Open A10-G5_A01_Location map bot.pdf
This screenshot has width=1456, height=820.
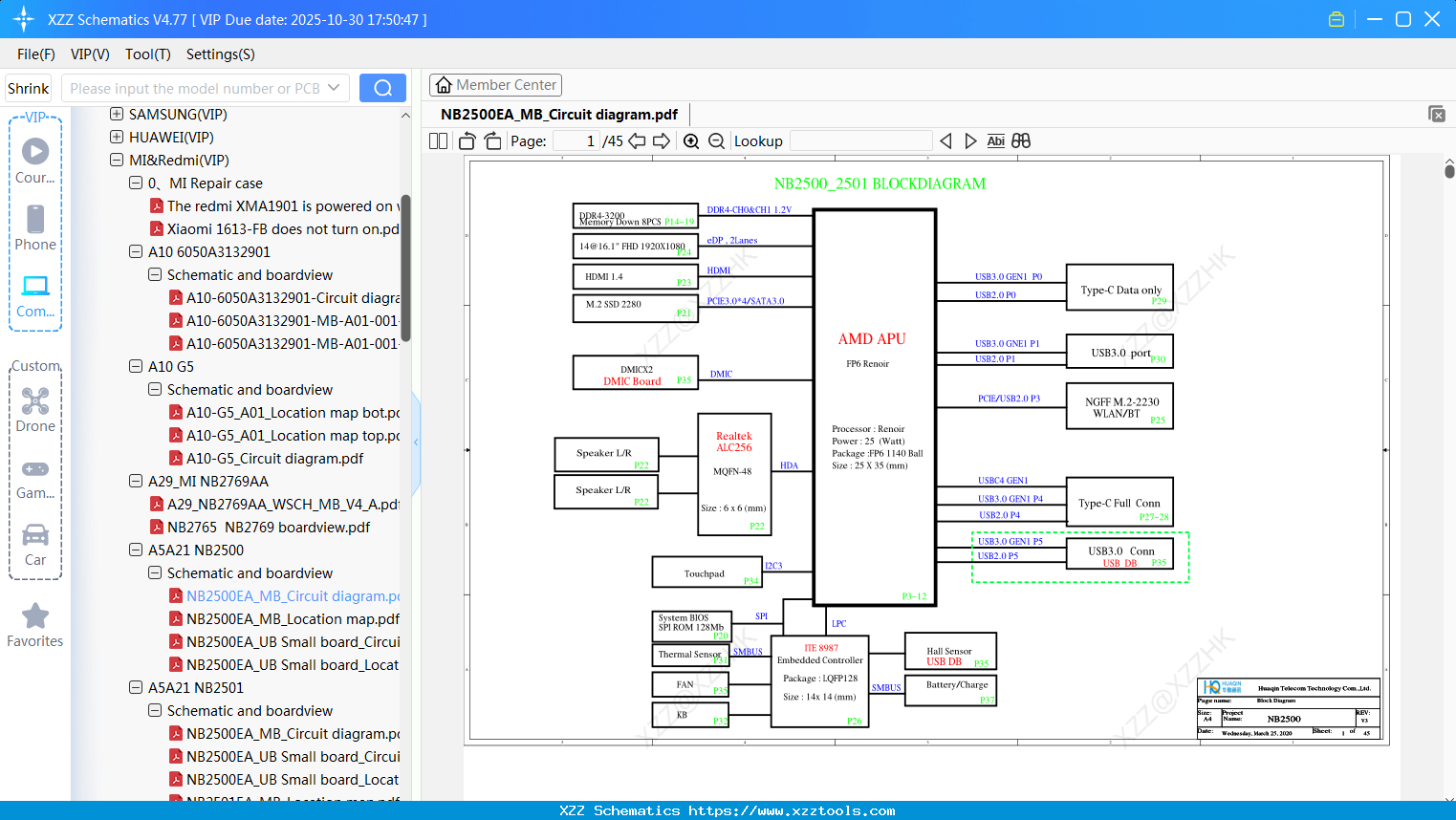[x=293, y=412]
